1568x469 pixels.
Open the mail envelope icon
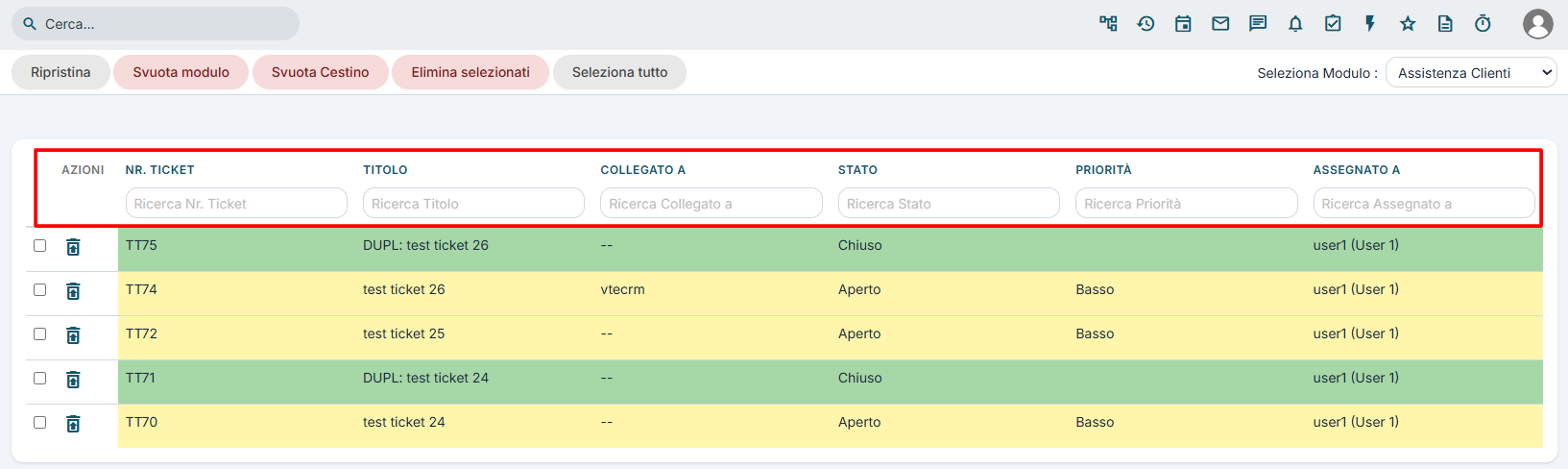tap(1220, 24)
